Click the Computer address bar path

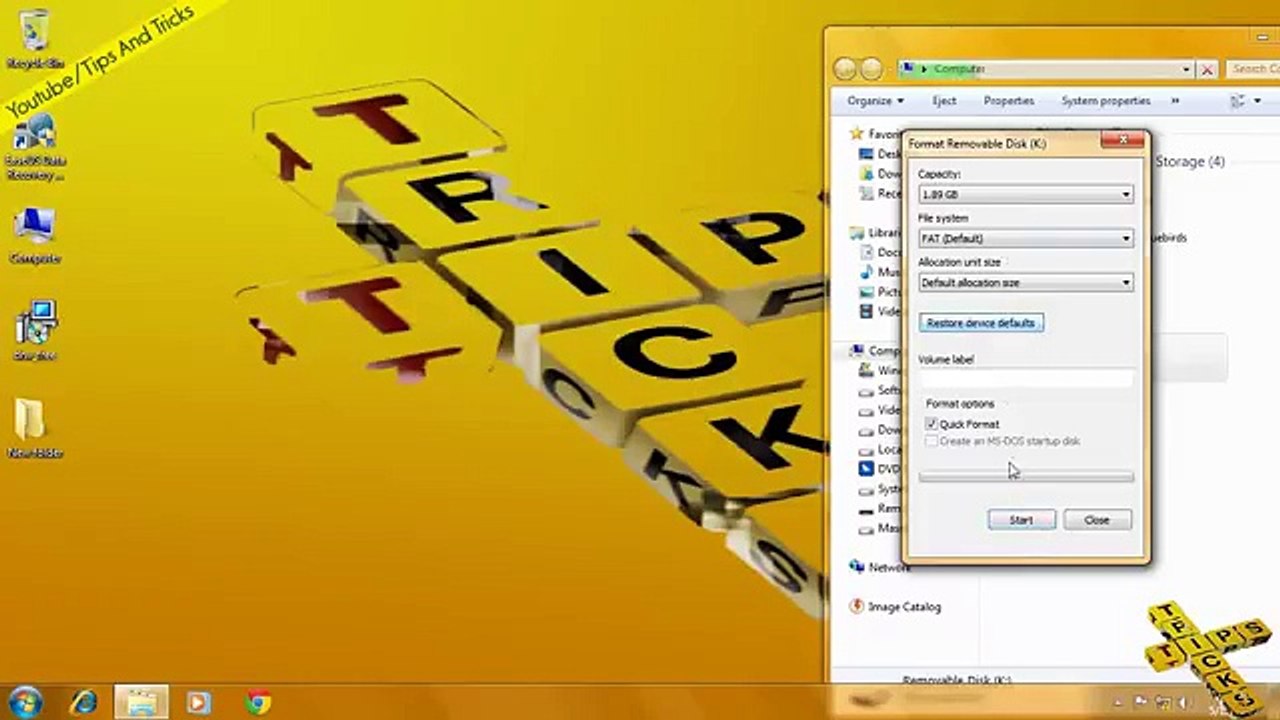point(960,69)
